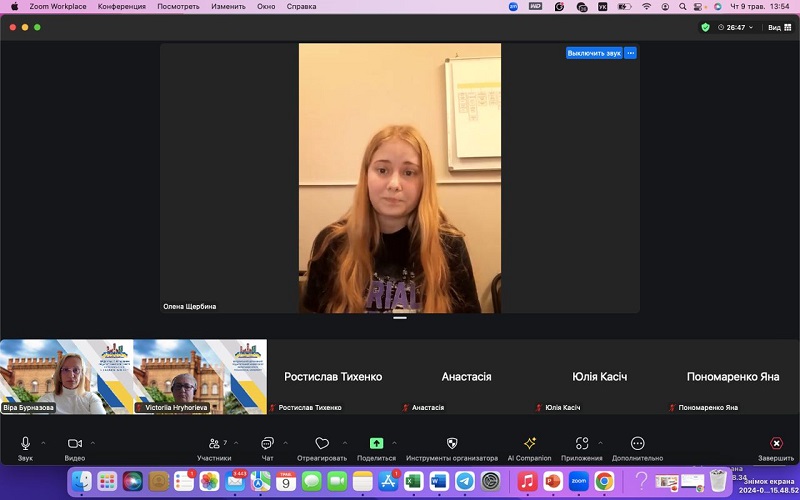Open the Приложения apps icon

582,443
